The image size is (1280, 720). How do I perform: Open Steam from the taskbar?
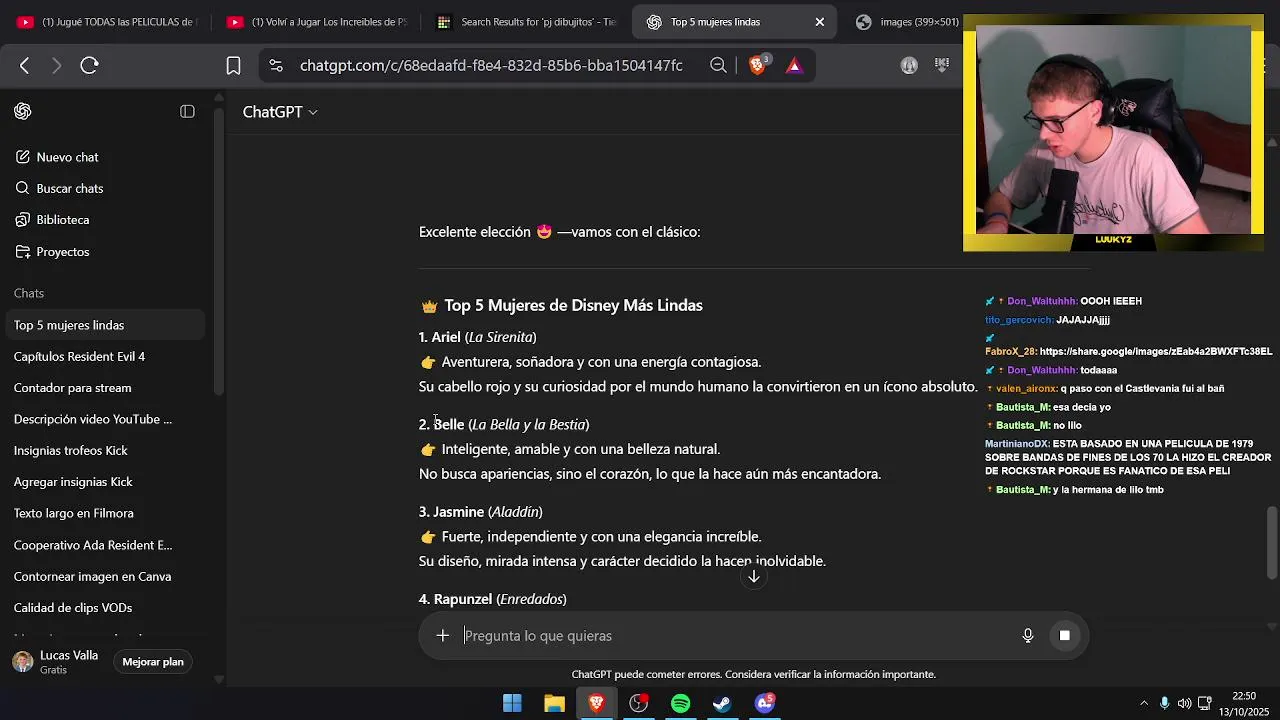pyautogui.click(x=722, y=703)
